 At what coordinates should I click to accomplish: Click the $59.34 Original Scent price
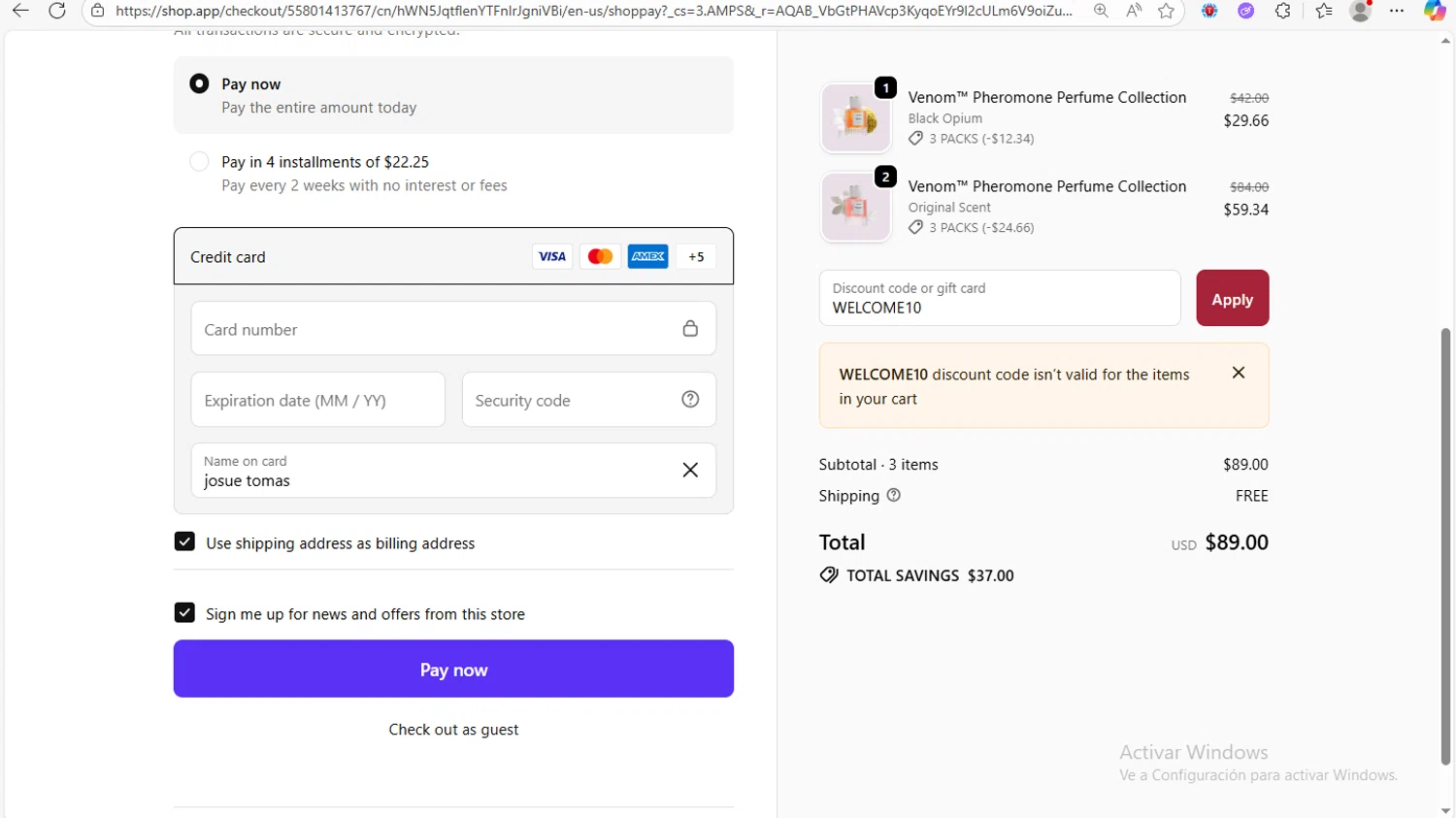(x=1246, y=210)
